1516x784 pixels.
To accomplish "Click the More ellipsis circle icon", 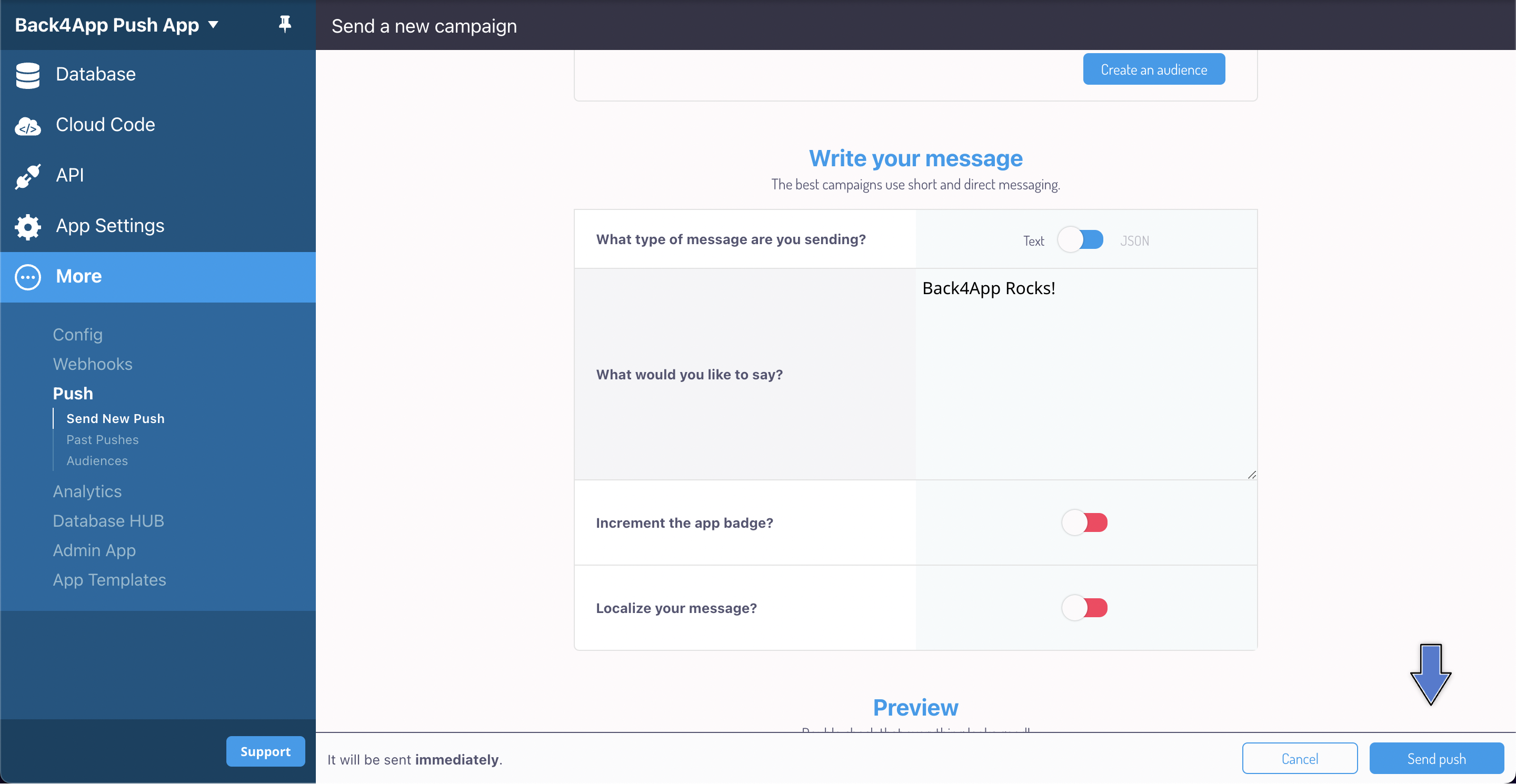I will pos(28,277).
